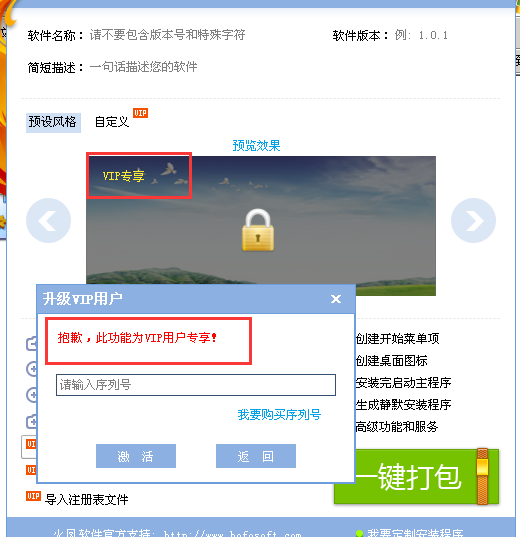Click the 软件版本 input field
520x537 pixels.
pyautogui.click(x=445, y=35)
